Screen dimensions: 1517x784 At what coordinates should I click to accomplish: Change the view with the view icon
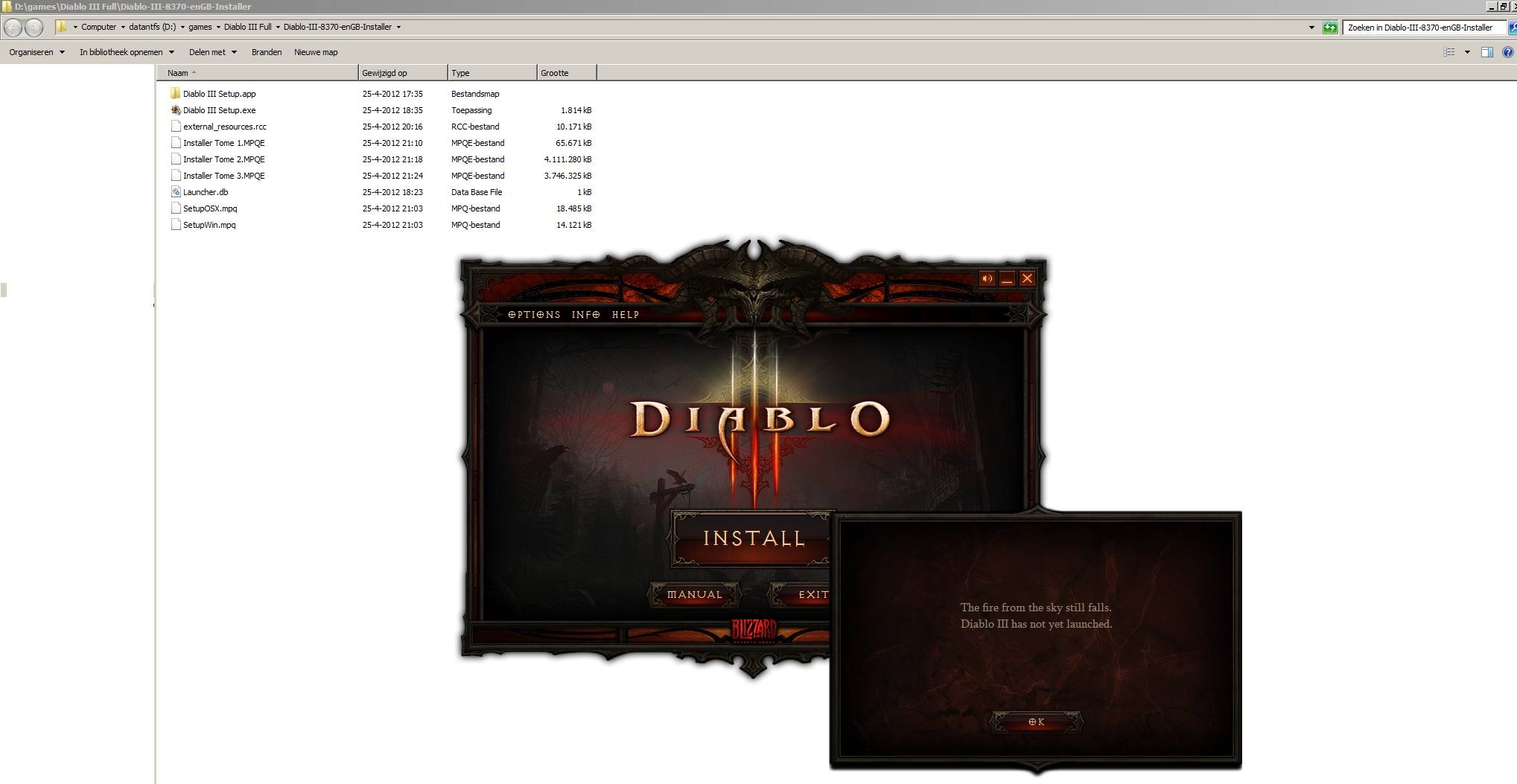(x=1449, y=52)
